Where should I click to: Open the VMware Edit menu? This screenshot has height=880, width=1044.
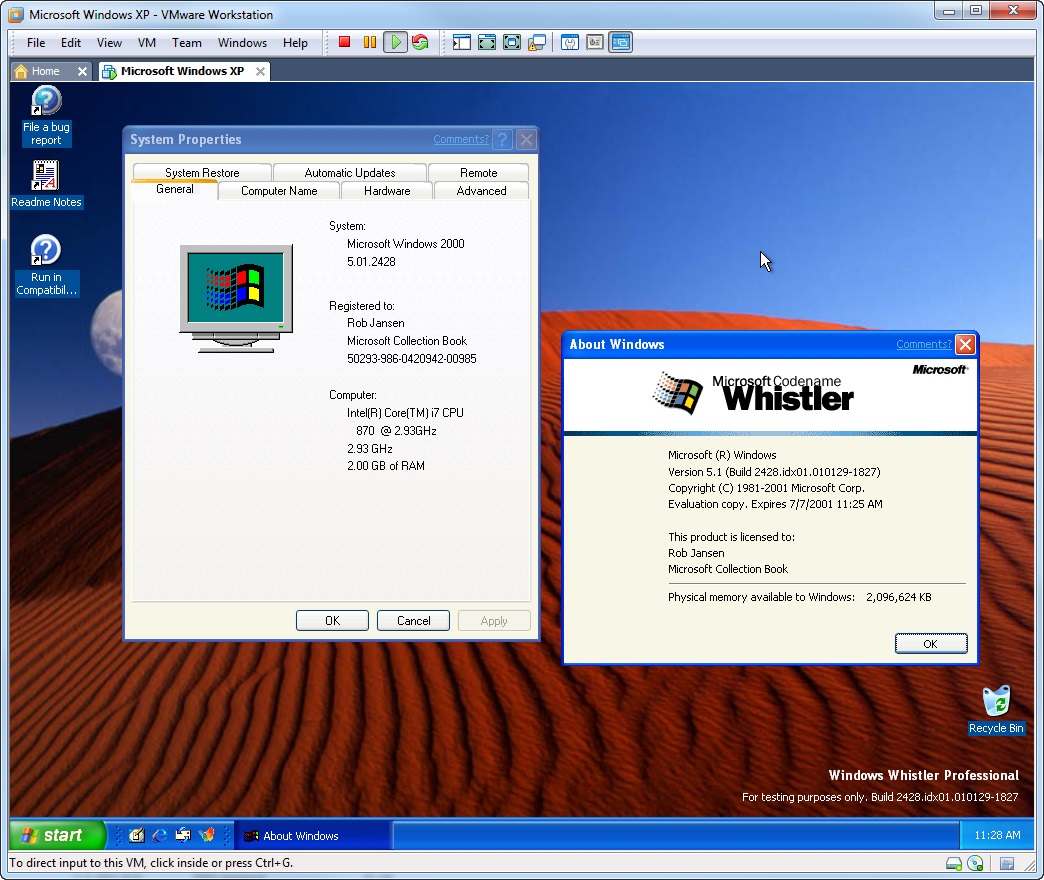(71, 43)
